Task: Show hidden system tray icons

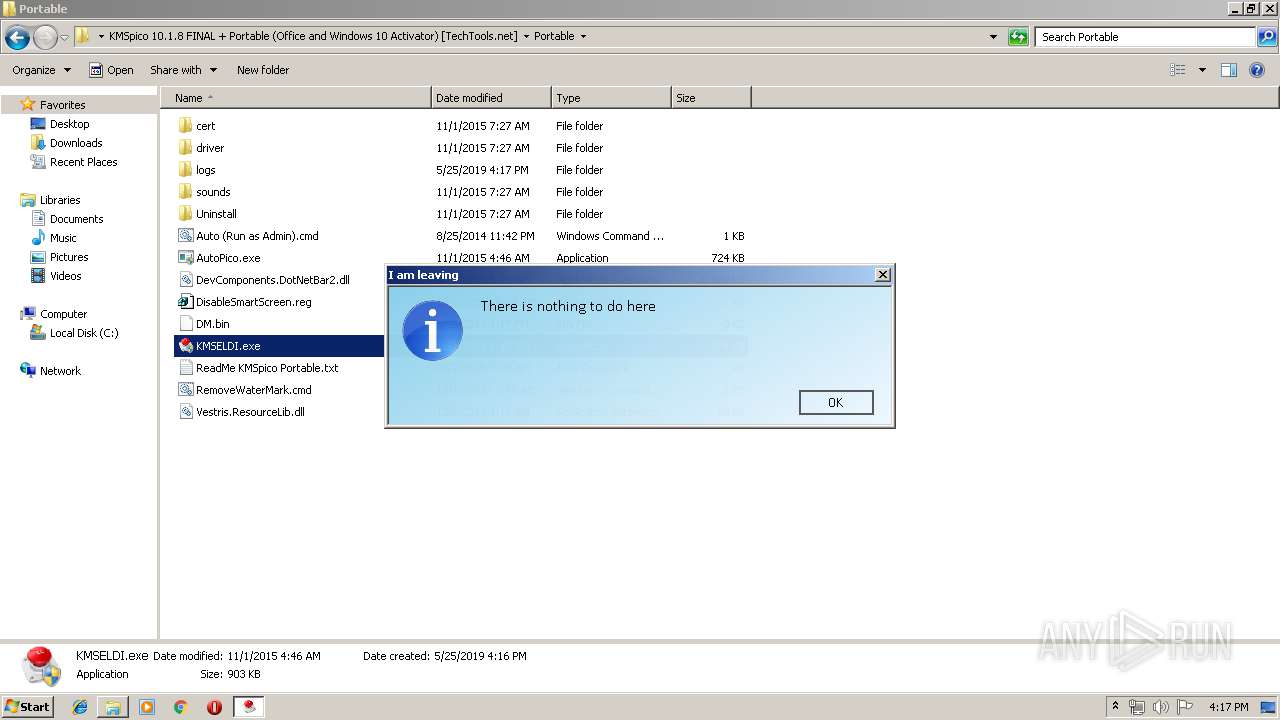Action: click(x=1116, y=707)
